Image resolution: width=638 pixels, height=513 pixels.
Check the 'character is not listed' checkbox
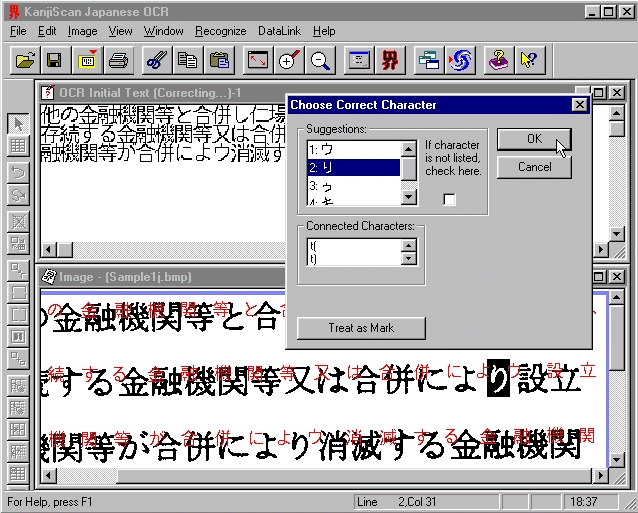tap(449, 200)
